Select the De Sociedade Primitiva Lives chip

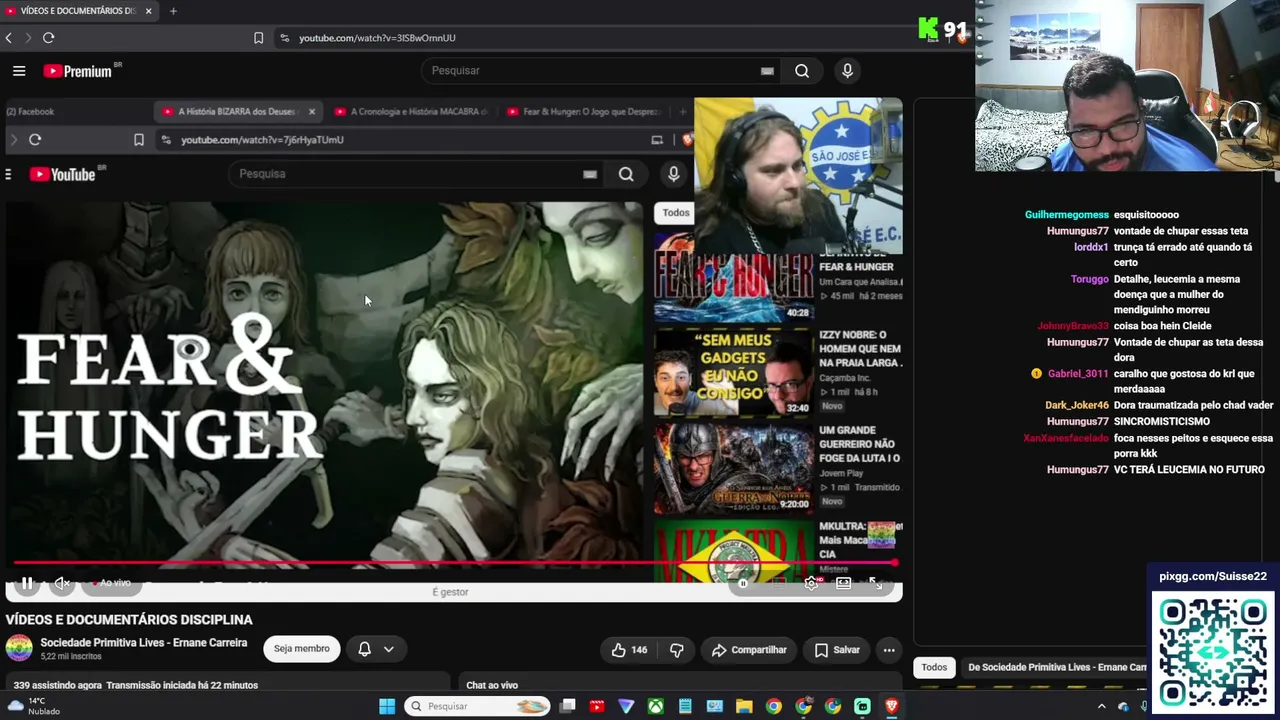pos(1057,667)
